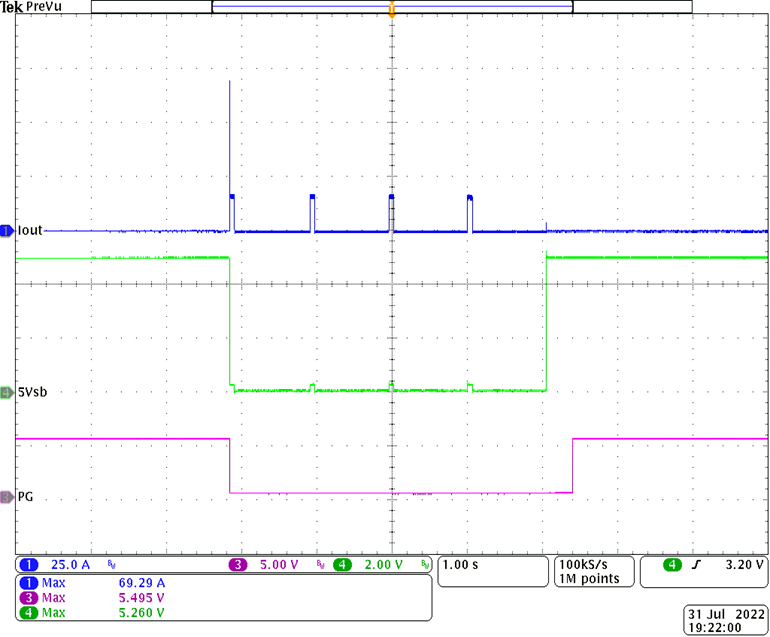Click the bandwidth limit icon after 2.00 V
The height and width of the screenshot is (637, 770).
(425, 565)
